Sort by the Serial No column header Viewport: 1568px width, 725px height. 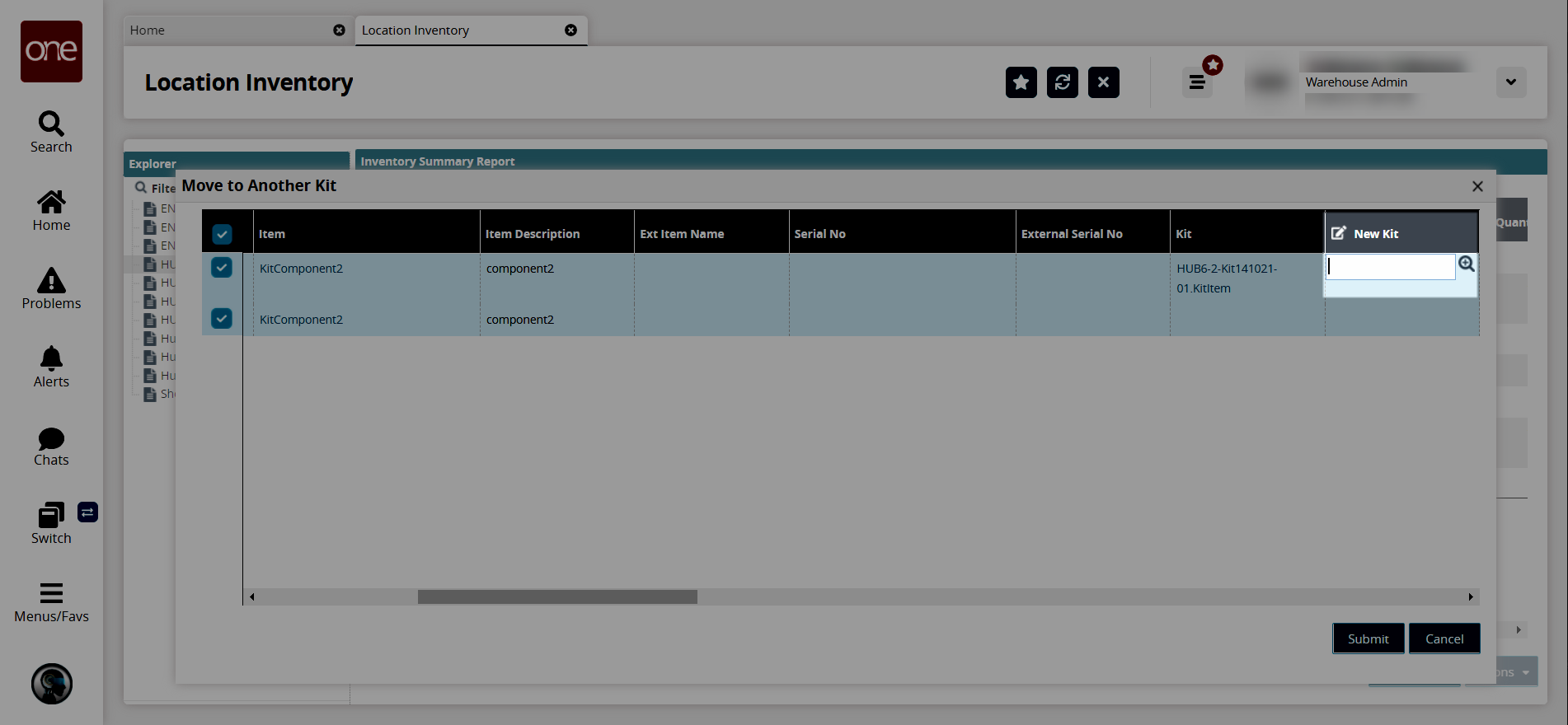pos(902,234)
